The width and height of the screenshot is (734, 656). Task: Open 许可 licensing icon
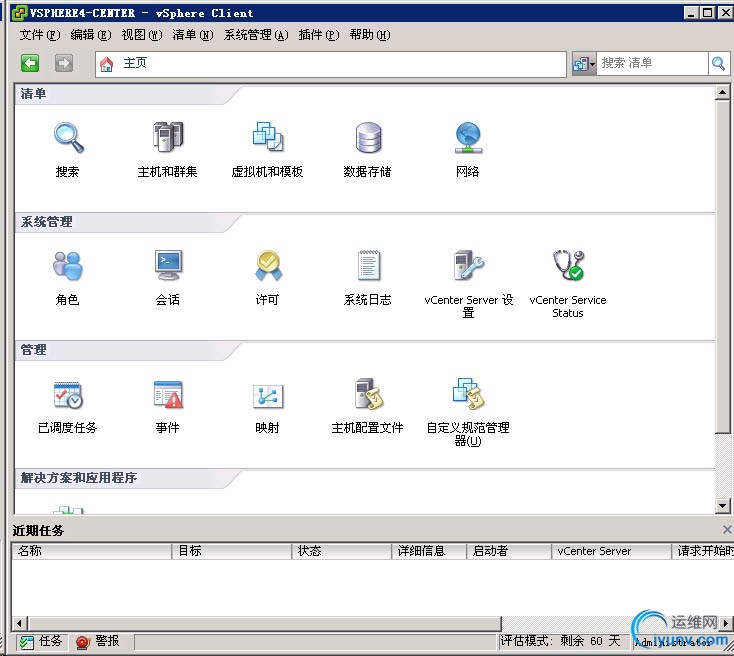pyautogui.click(x=268, y=265)
